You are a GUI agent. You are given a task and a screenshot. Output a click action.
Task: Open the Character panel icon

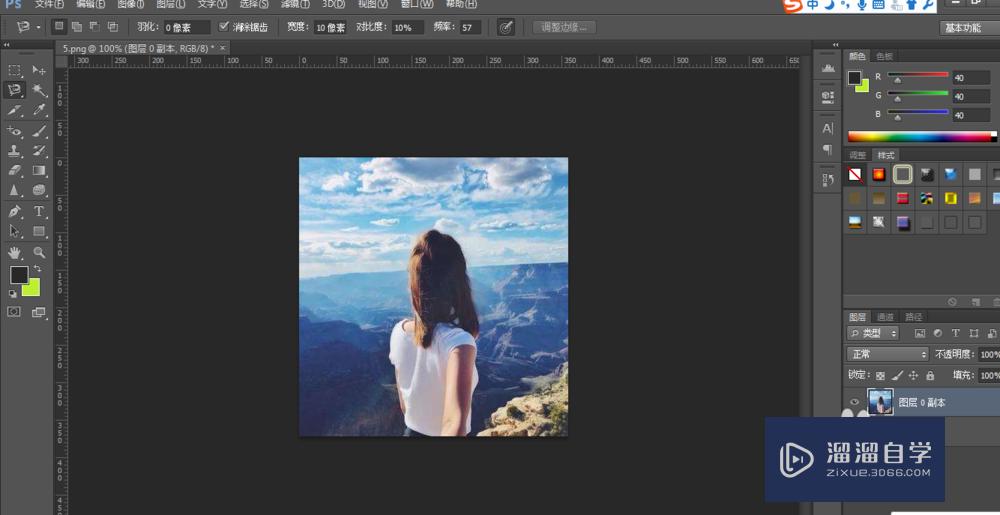click(x=828, y=129)
